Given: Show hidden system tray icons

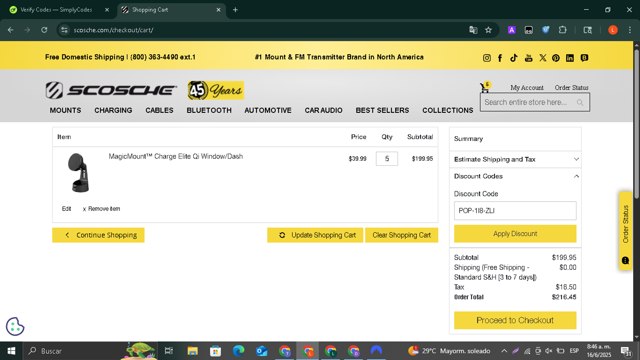Looking at the screenshot, I should point(504,351).
